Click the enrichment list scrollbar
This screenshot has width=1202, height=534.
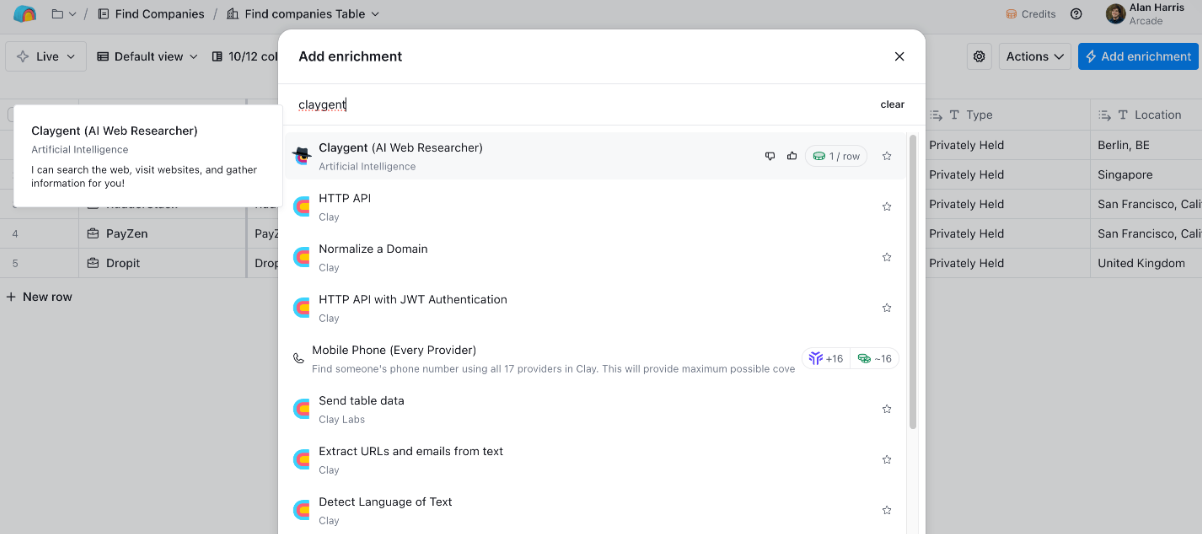(x=913, y=282)
